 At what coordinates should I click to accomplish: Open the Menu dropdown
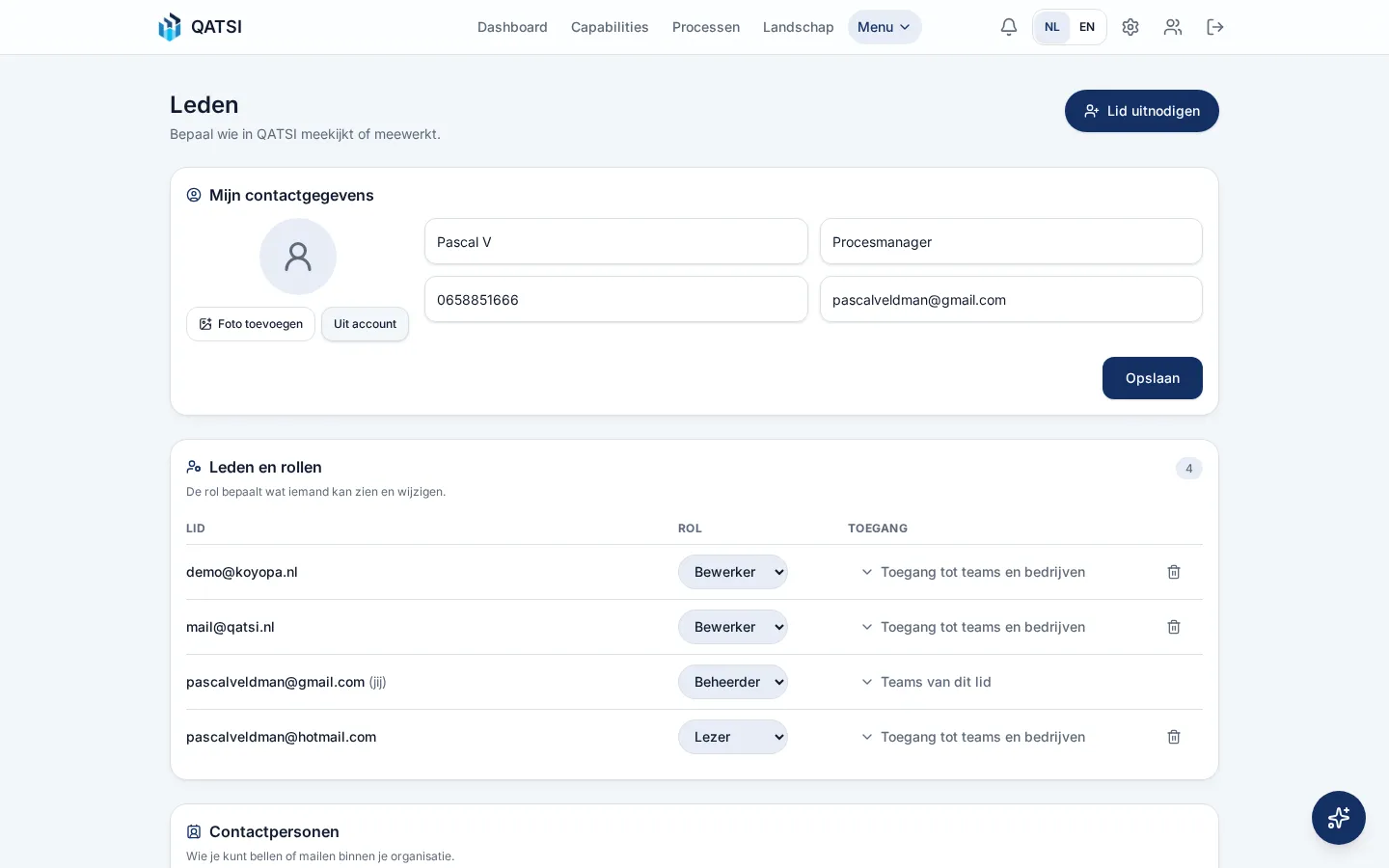885,27
